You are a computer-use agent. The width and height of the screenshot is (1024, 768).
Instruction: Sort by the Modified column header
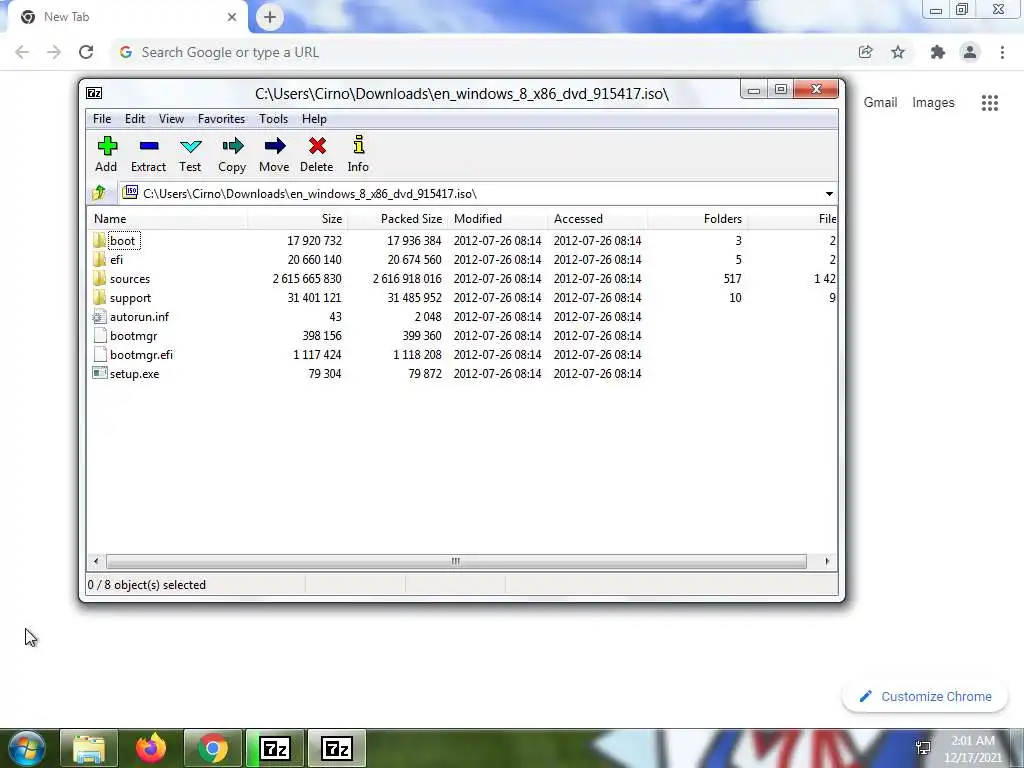click(x=497, y=219)
